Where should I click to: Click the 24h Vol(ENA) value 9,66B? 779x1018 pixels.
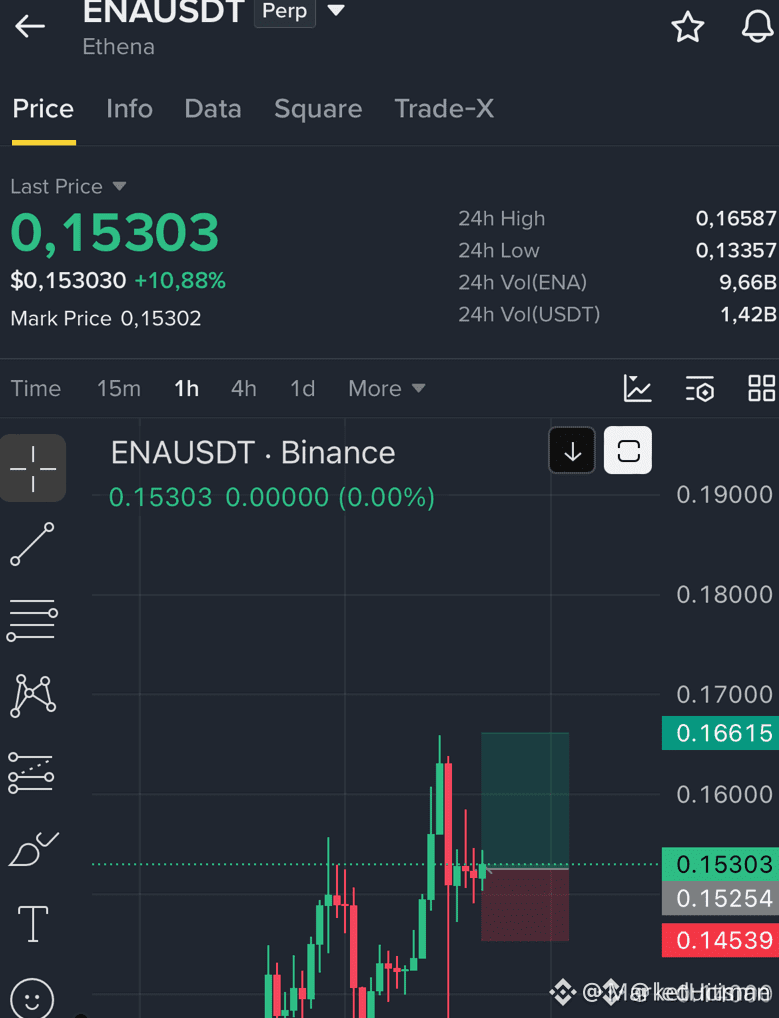[x=747, y=282]
